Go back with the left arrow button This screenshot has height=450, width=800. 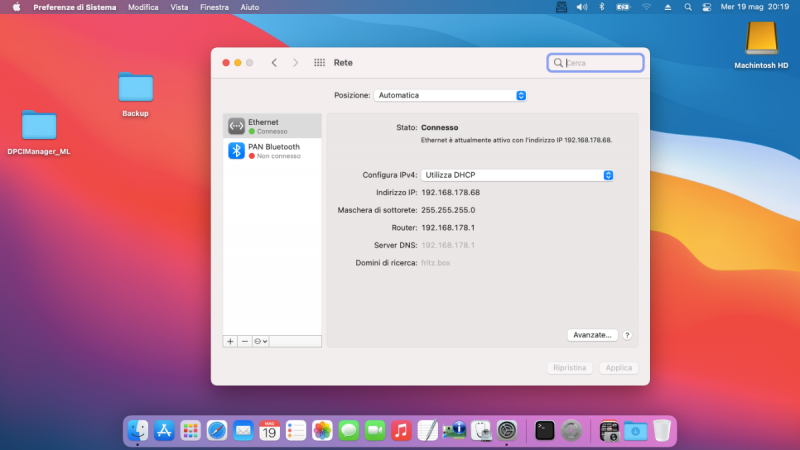274,62
